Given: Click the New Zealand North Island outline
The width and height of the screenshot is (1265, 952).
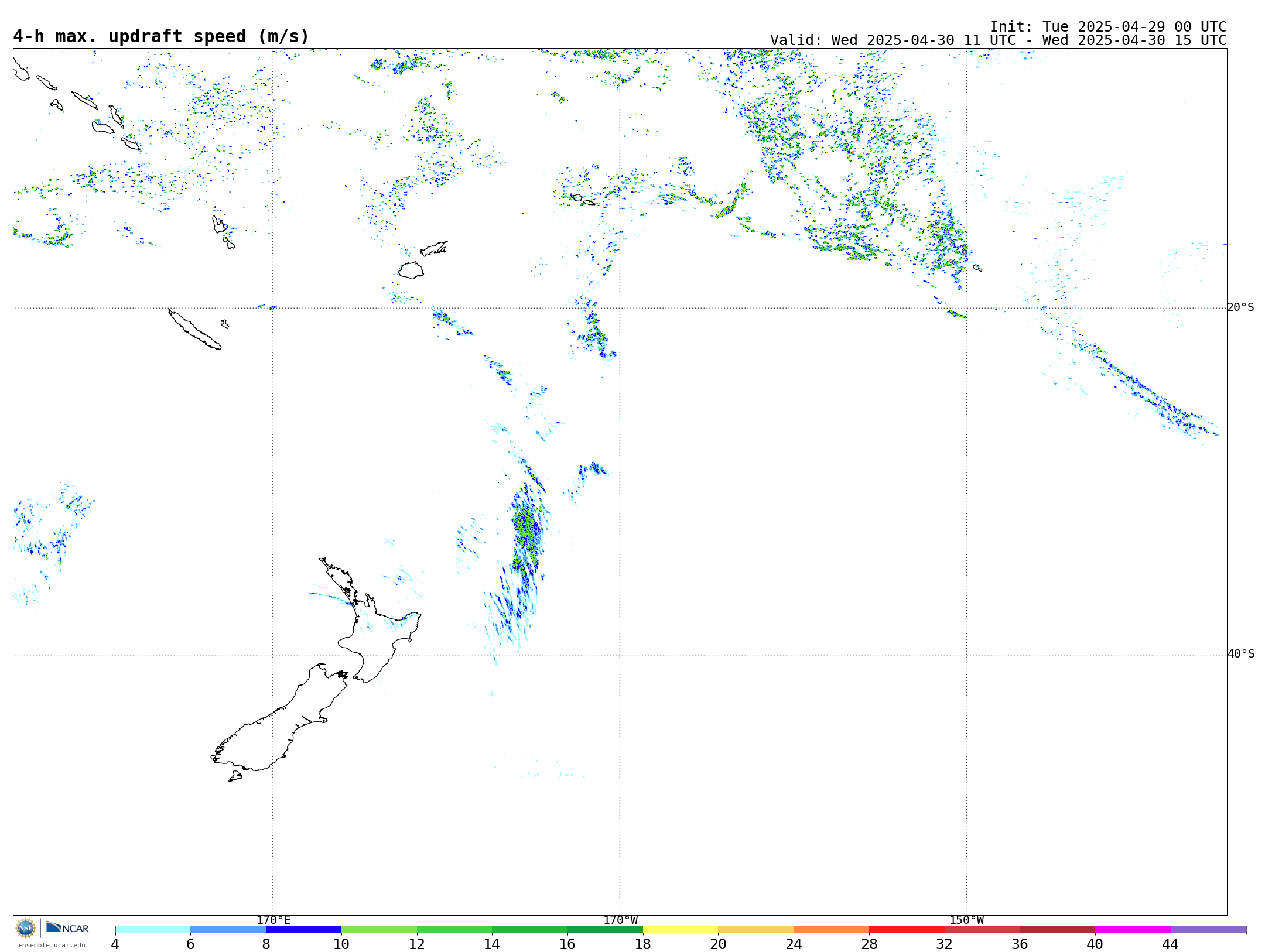Looking at the screenshot, I should [370, 621].
